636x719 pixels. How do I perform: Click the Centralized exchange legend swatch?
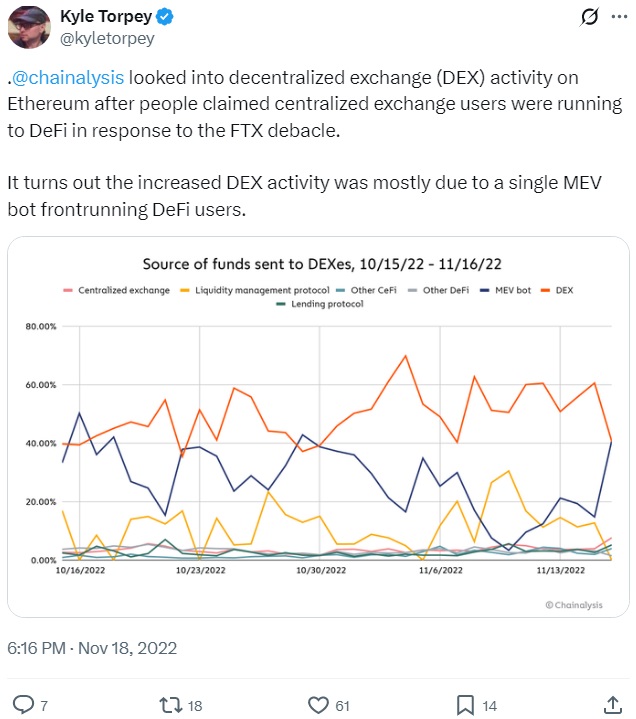(x=67, y=290)
